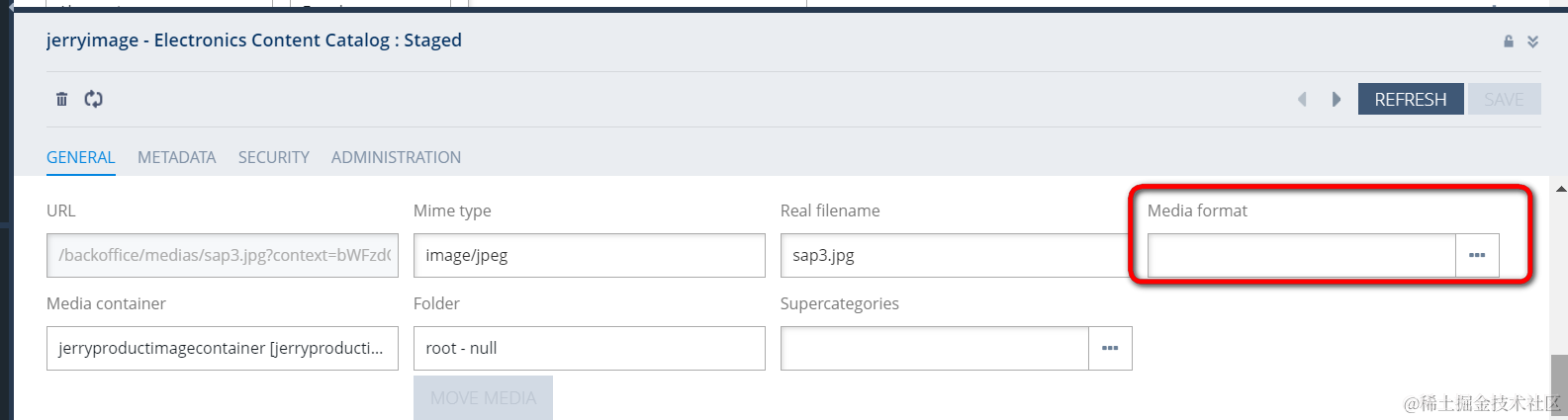Open Supercategories picker ellipsis button
The image size is (1568, 420).
coord(1110,348)
